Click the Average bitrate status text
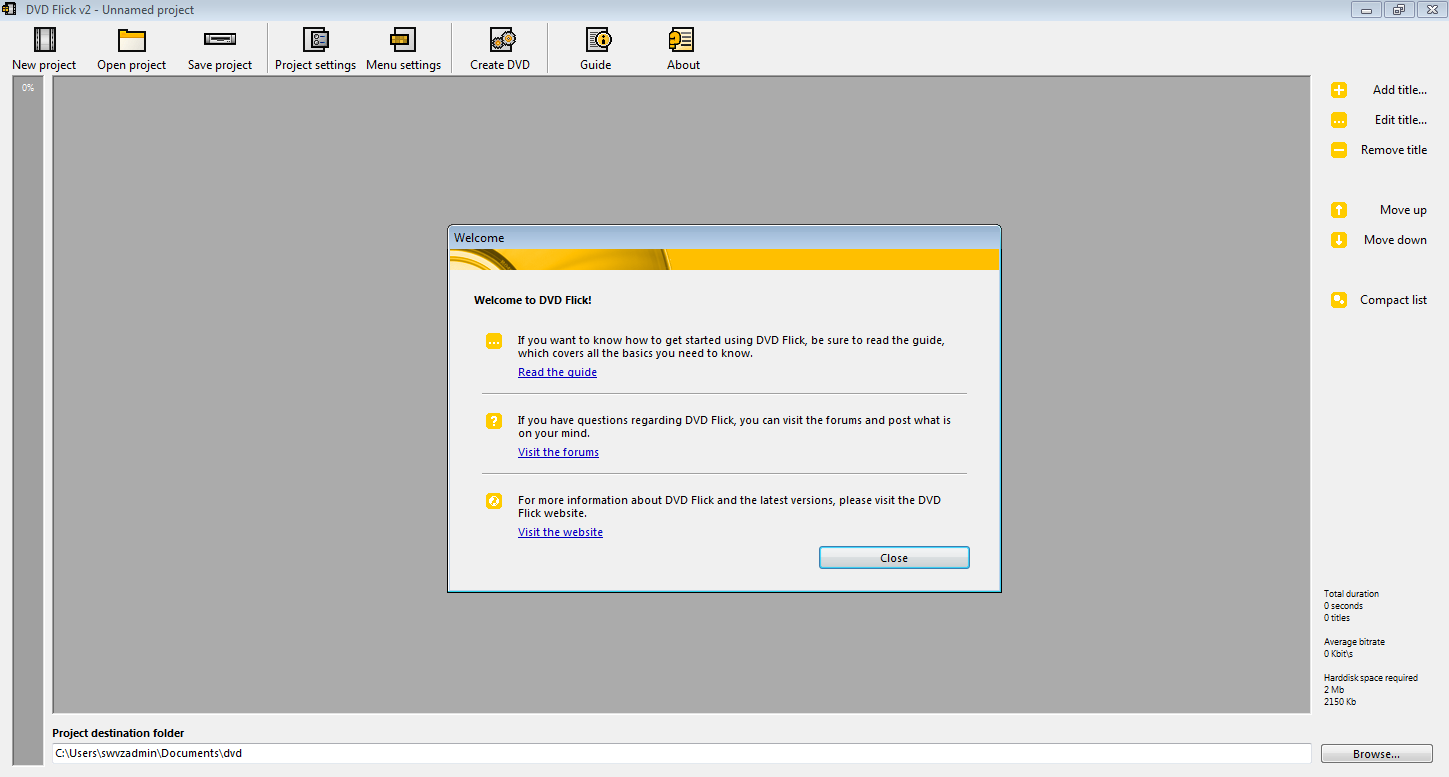 click(1354, 642)
